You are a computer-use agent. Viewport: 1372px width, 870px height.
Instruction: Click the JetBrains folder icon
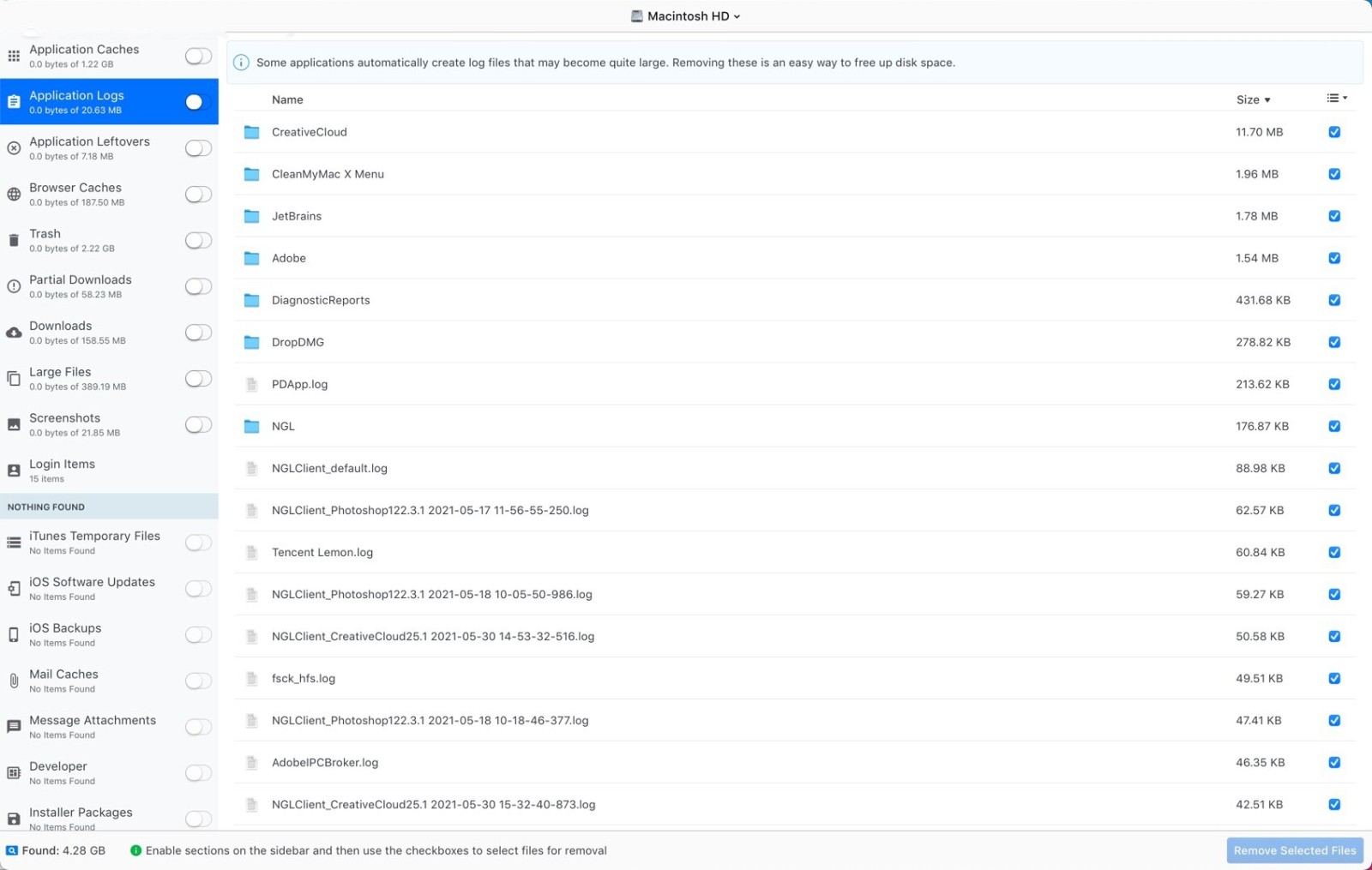(x=251, y=216)
